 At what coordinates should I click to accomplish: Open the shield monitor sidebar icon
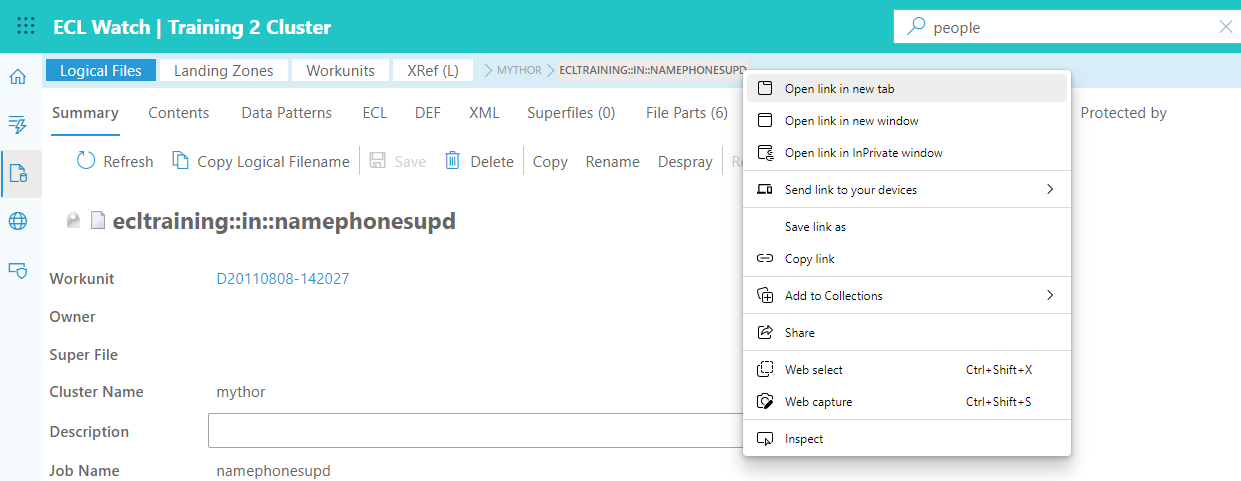[18, 269]
